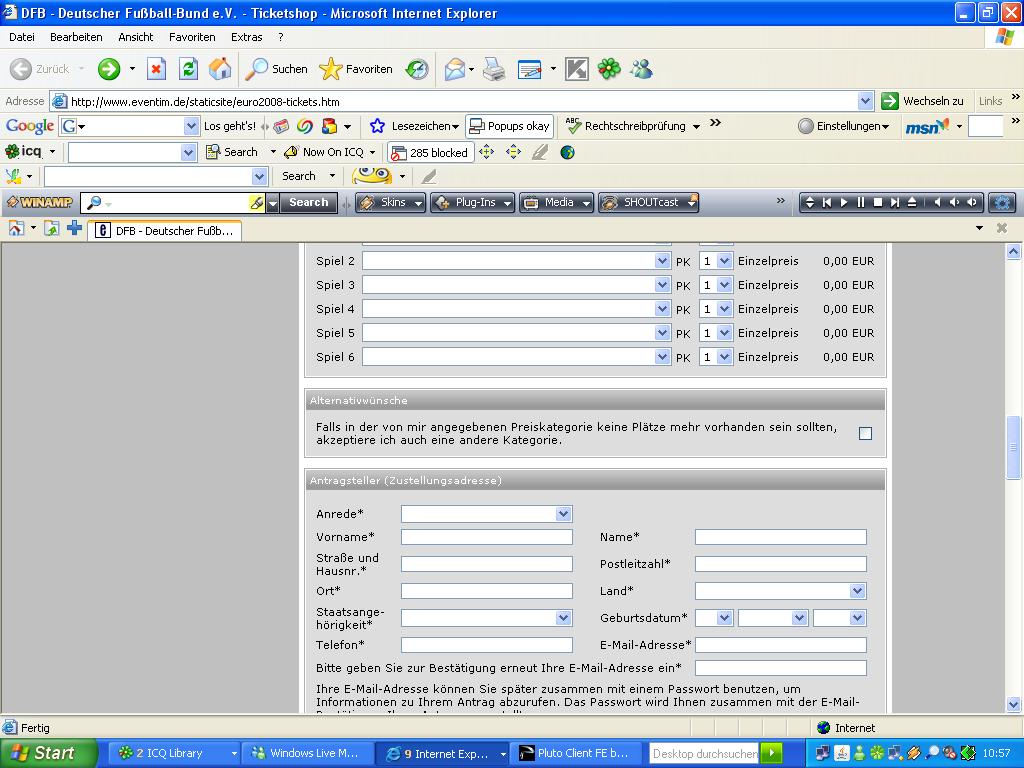1024x768 pixels.
Task: Click the Windows Start button
Action: [x=48, y=753]
